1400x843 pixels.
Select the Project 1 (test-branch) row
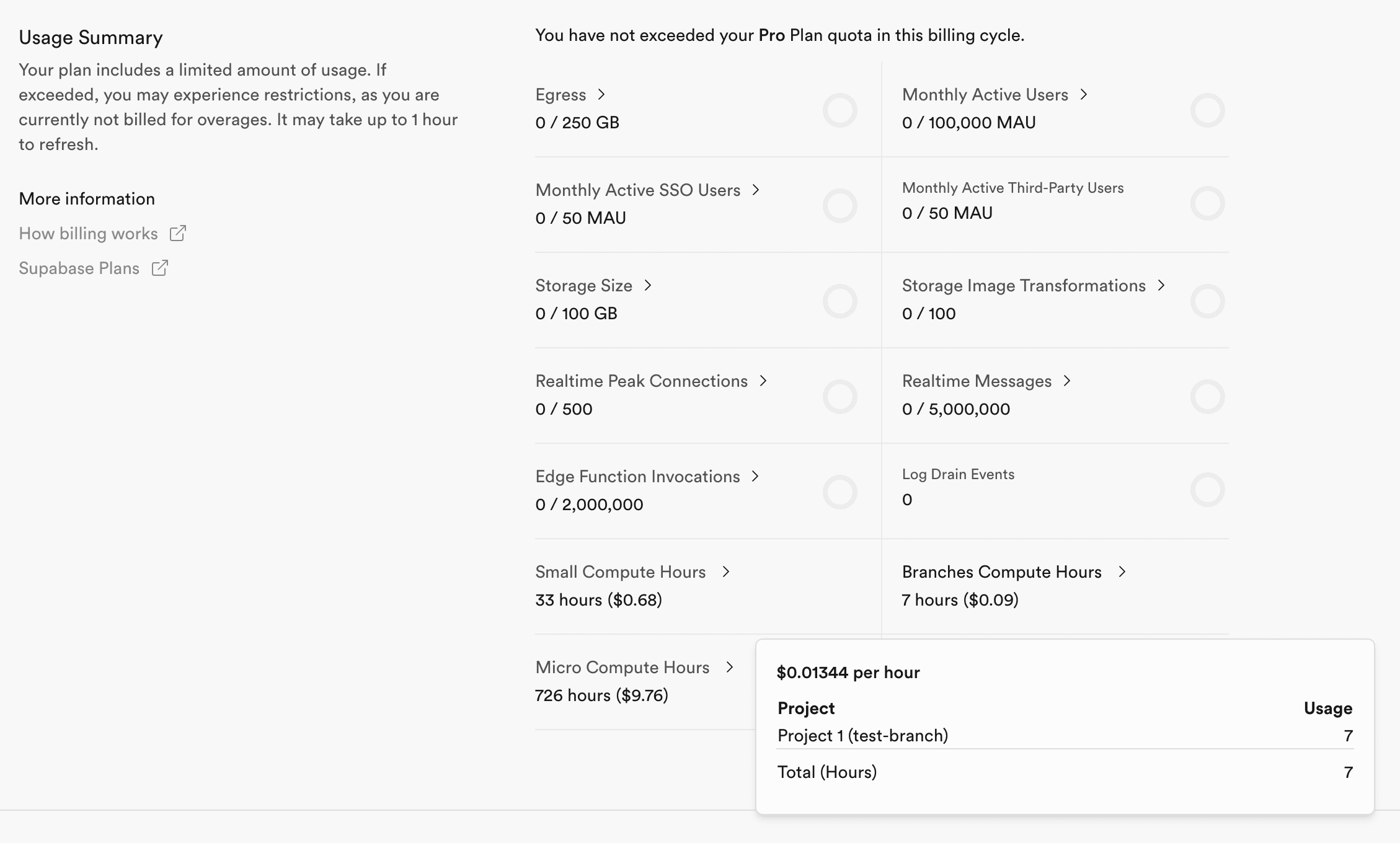click(862, 736)
